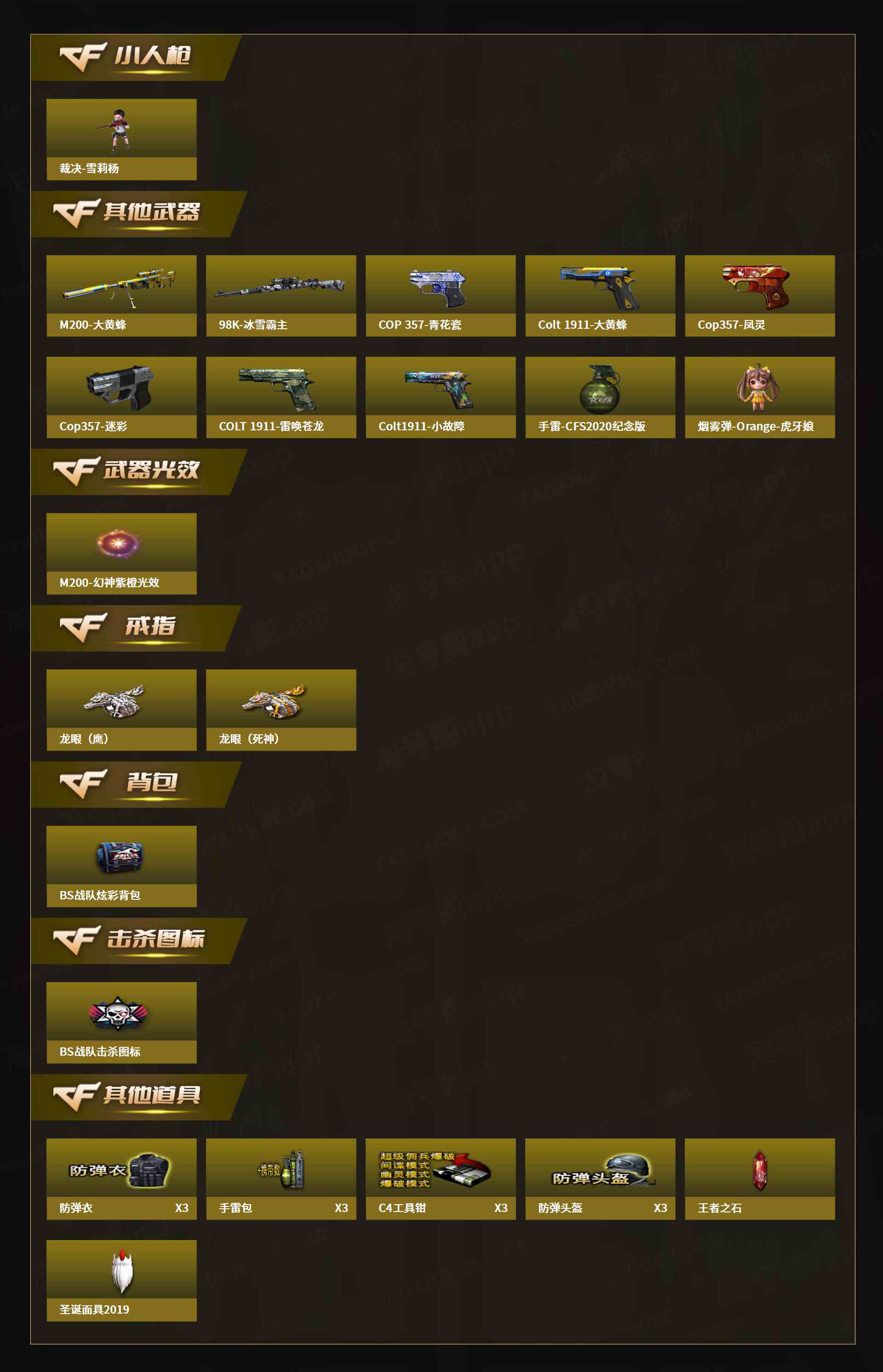Pick the COLT 1911-雷唤苍龙 pistol icon
883x1372 pixels.
[277, 389]
